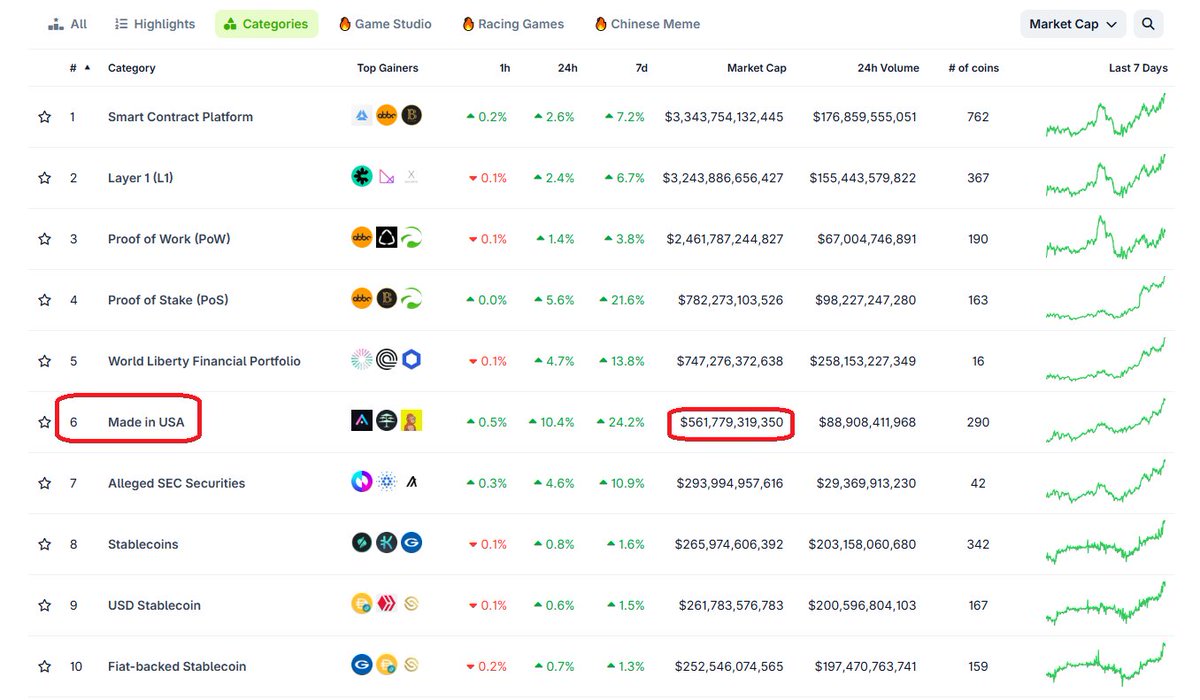Star the Smart Contract Platform category
1200x700 pixels.
point(44,117)
